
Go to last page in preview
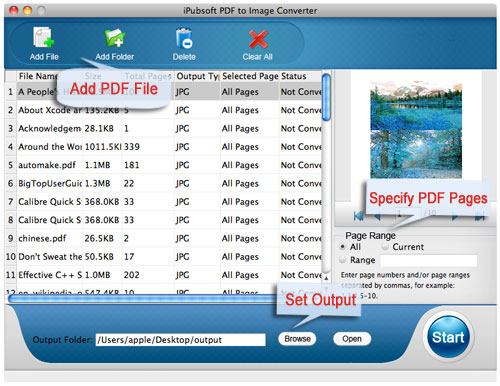(480, 217)
